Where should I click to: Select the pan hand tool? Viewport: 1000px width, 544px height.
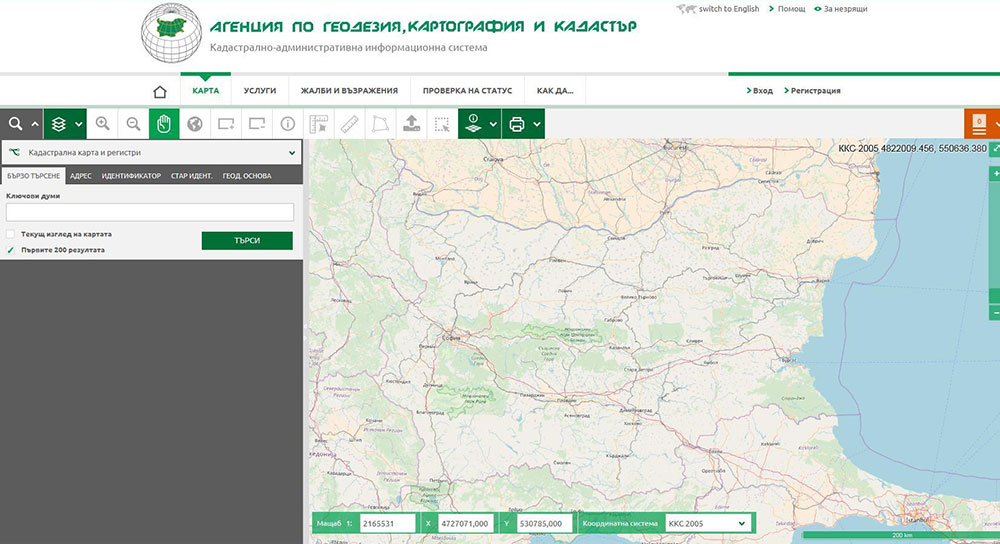[x=164, y=124]
